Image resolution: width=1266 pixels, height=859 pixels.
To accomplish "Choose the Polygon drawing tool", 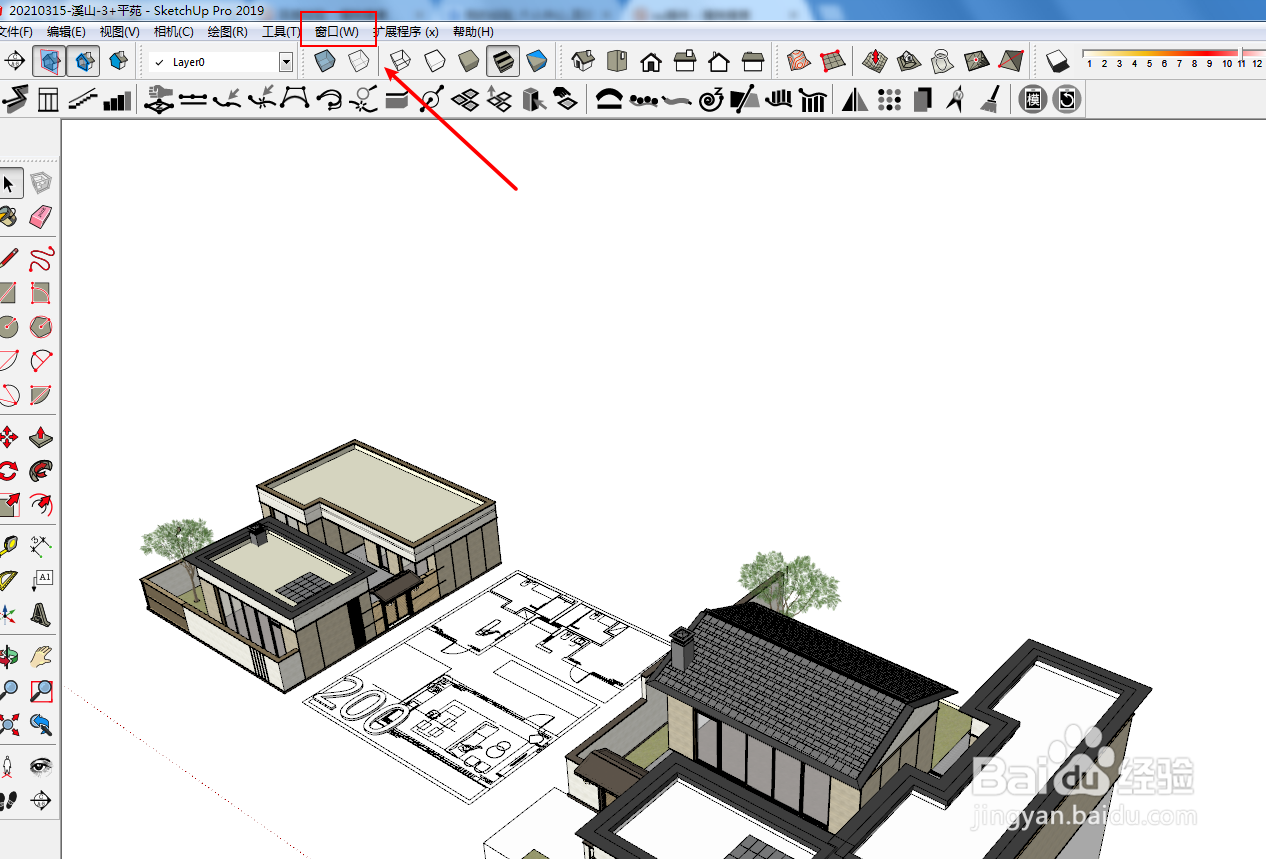I will click(40, 327).
